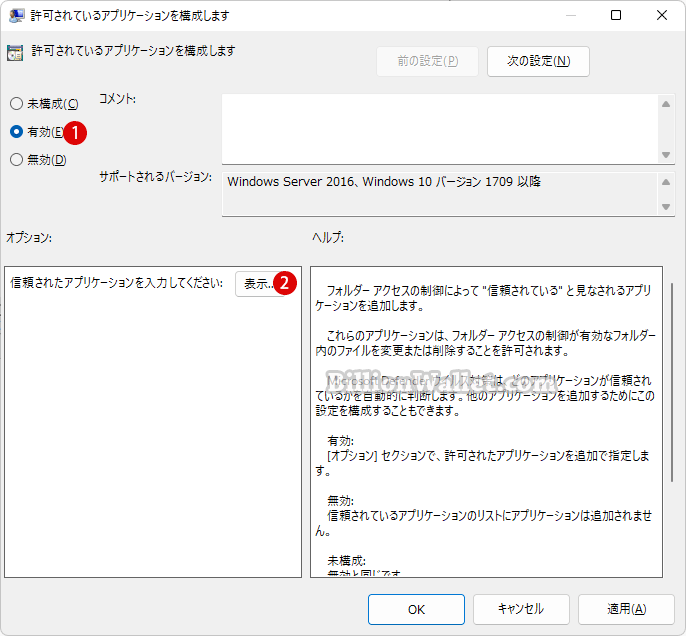
Task: Open the 表示... trusted applications list
Action: coord(259,284)
